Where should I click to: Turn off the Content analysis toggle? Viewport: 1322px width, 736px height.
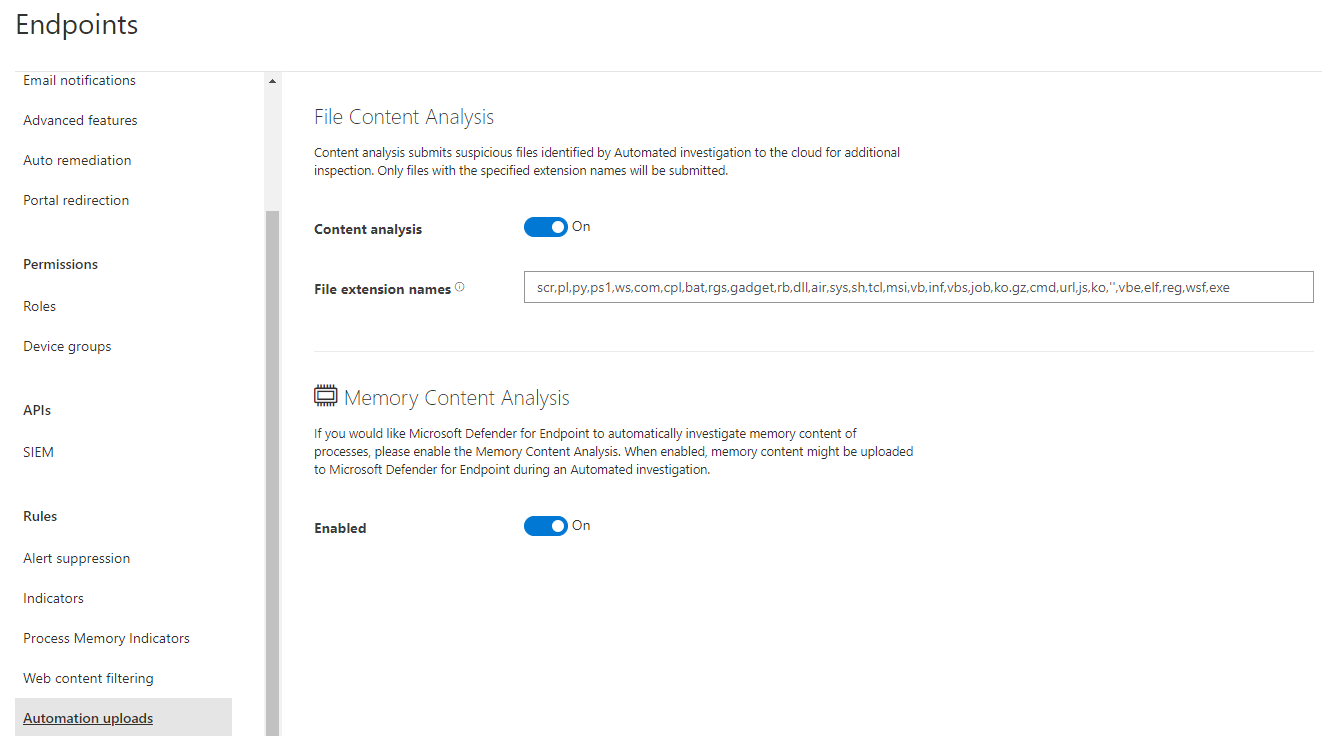[x=545, y=227]
